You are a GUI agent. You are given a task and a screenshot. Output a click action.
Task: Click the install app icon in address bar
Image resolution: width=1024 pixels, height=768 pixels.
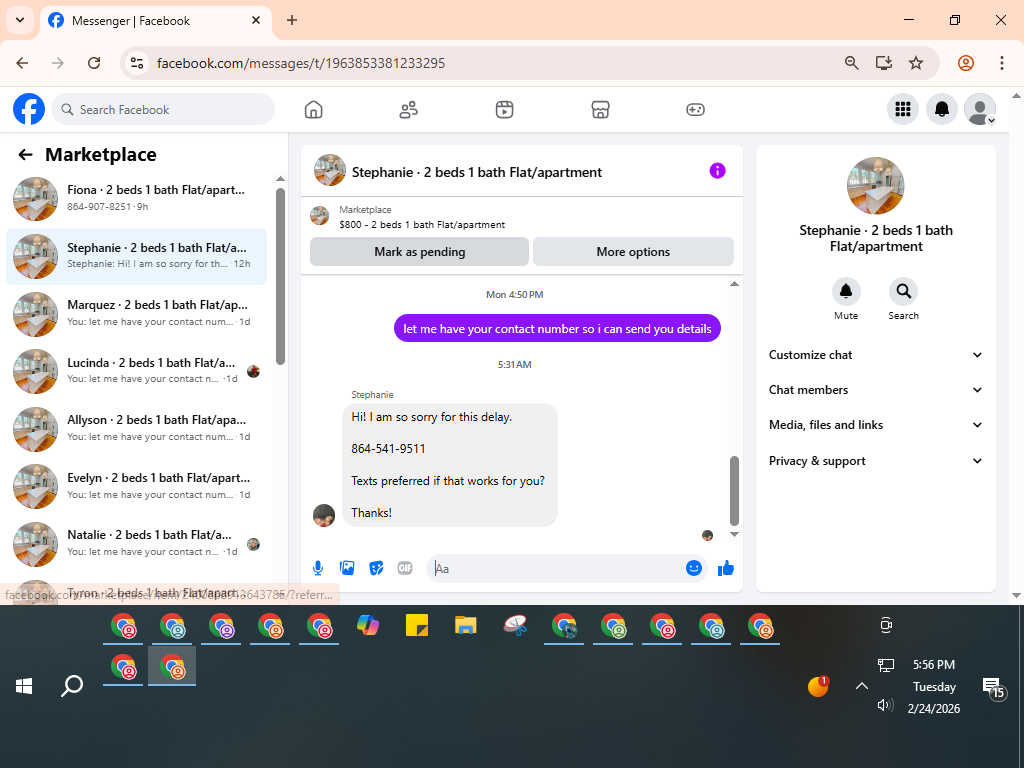click(x=884, y=63)
